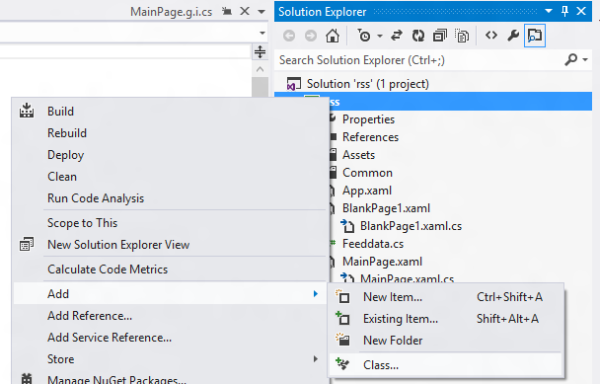Screen dimensions: 600x384
Task: Open Solution Explorer window position dropdown
Action: 548,11
